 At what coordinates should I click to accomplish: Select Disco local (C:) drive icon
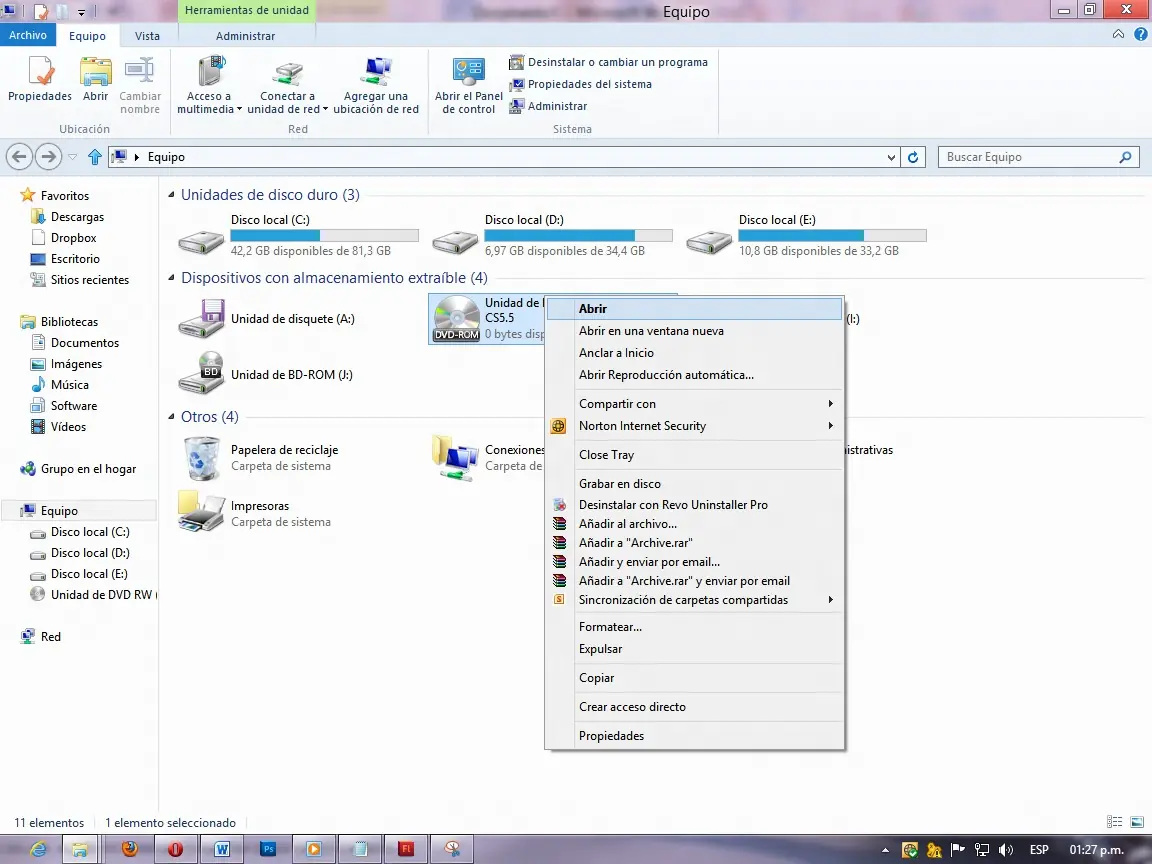pyautogui.click(x=201, y=241)
